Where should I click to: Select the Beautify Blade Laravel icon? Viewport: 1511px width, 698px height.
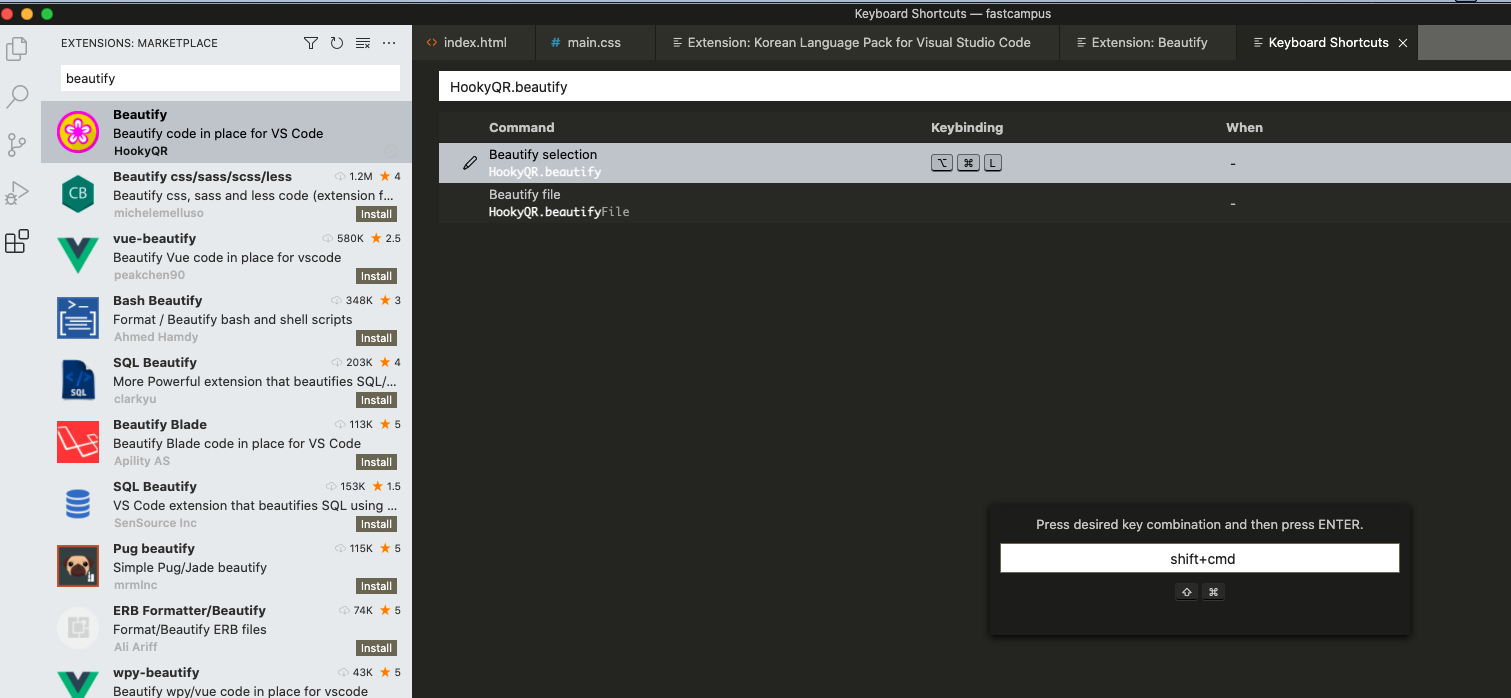click(x=78, y=442)
